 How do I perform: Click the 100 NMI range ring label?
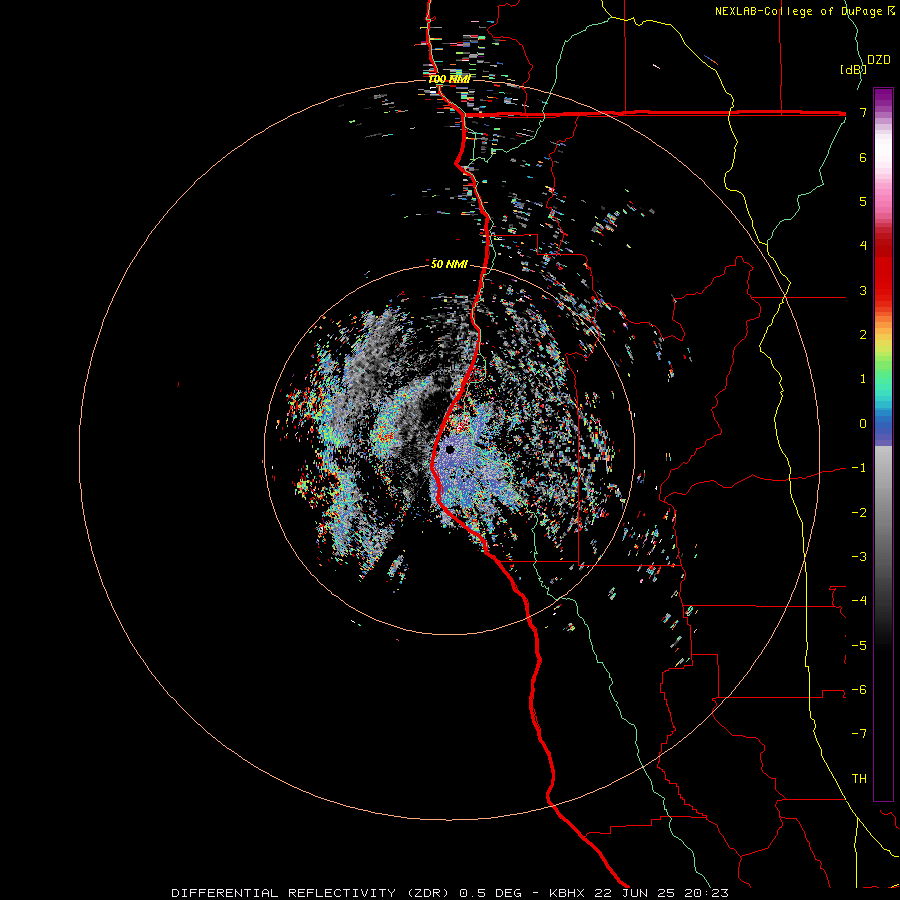pos(450,79)
